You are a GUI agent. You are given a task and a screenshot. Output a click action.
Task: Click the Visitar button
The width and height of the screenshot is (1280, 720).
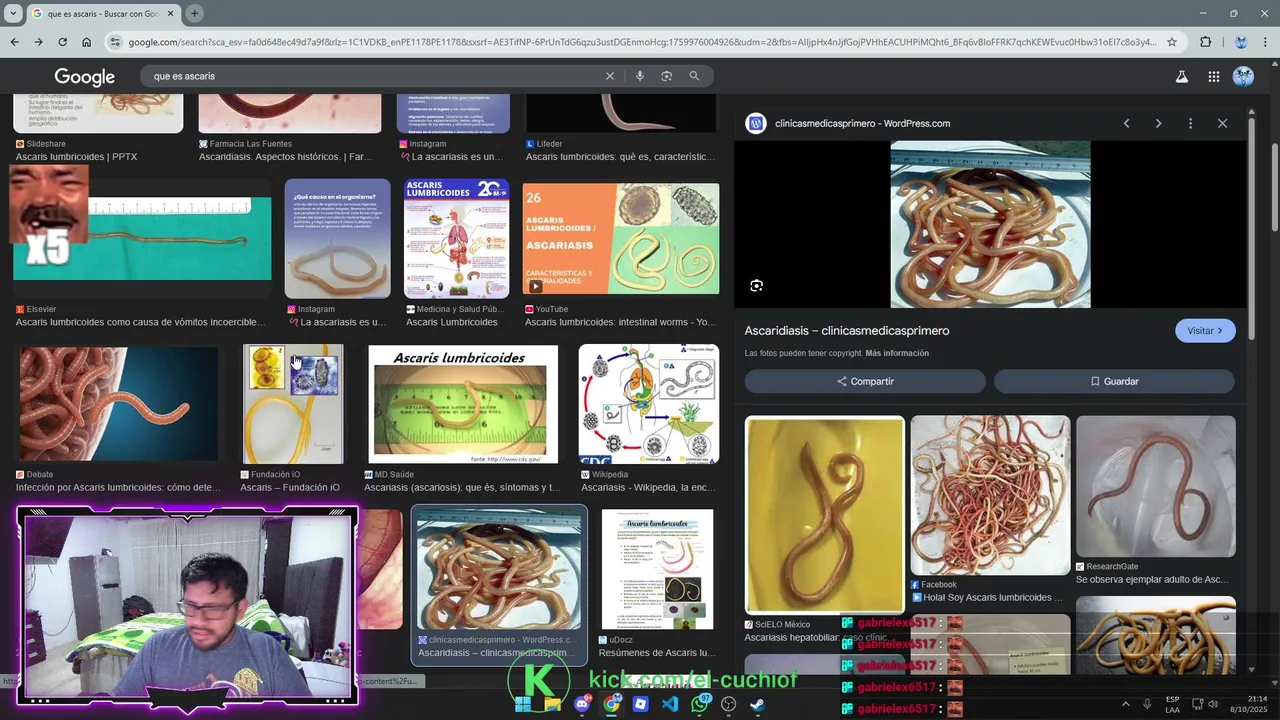[1205, 330]
